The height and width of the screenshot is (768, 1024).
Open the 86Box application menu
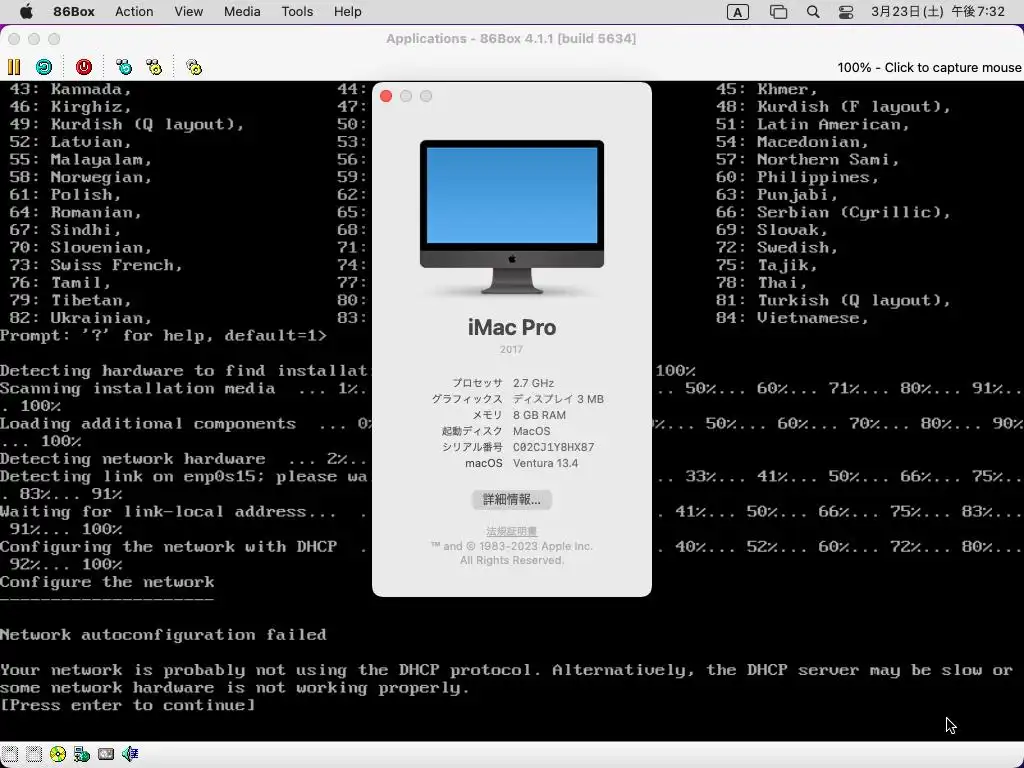74,11
